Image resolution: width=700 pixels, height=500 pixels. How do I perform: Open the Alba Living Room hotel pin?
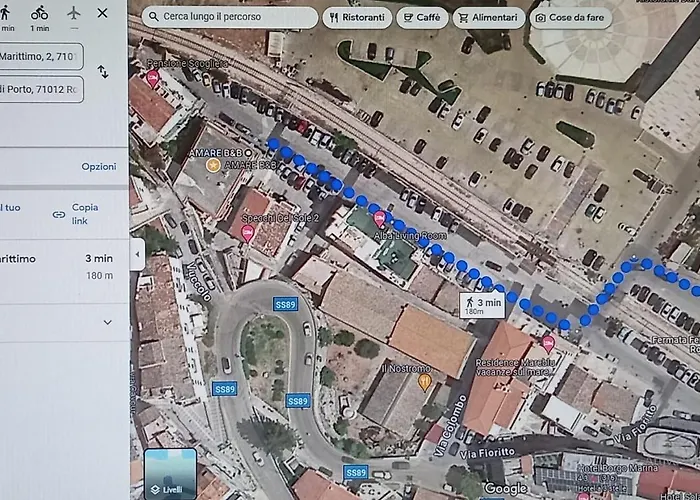coord(379,219)
